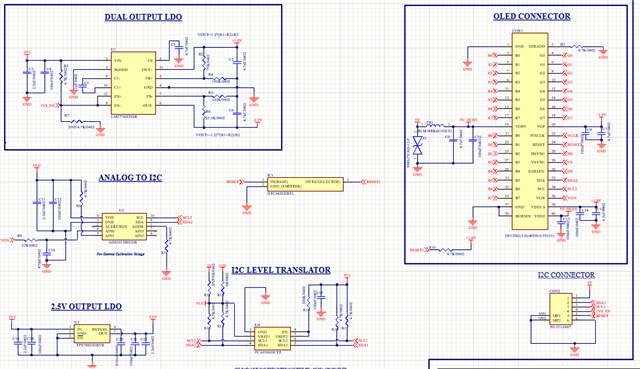640x369 pixels.
Task: Select the TVS diode symbol near FB1
Action: [x=417, y=145]
